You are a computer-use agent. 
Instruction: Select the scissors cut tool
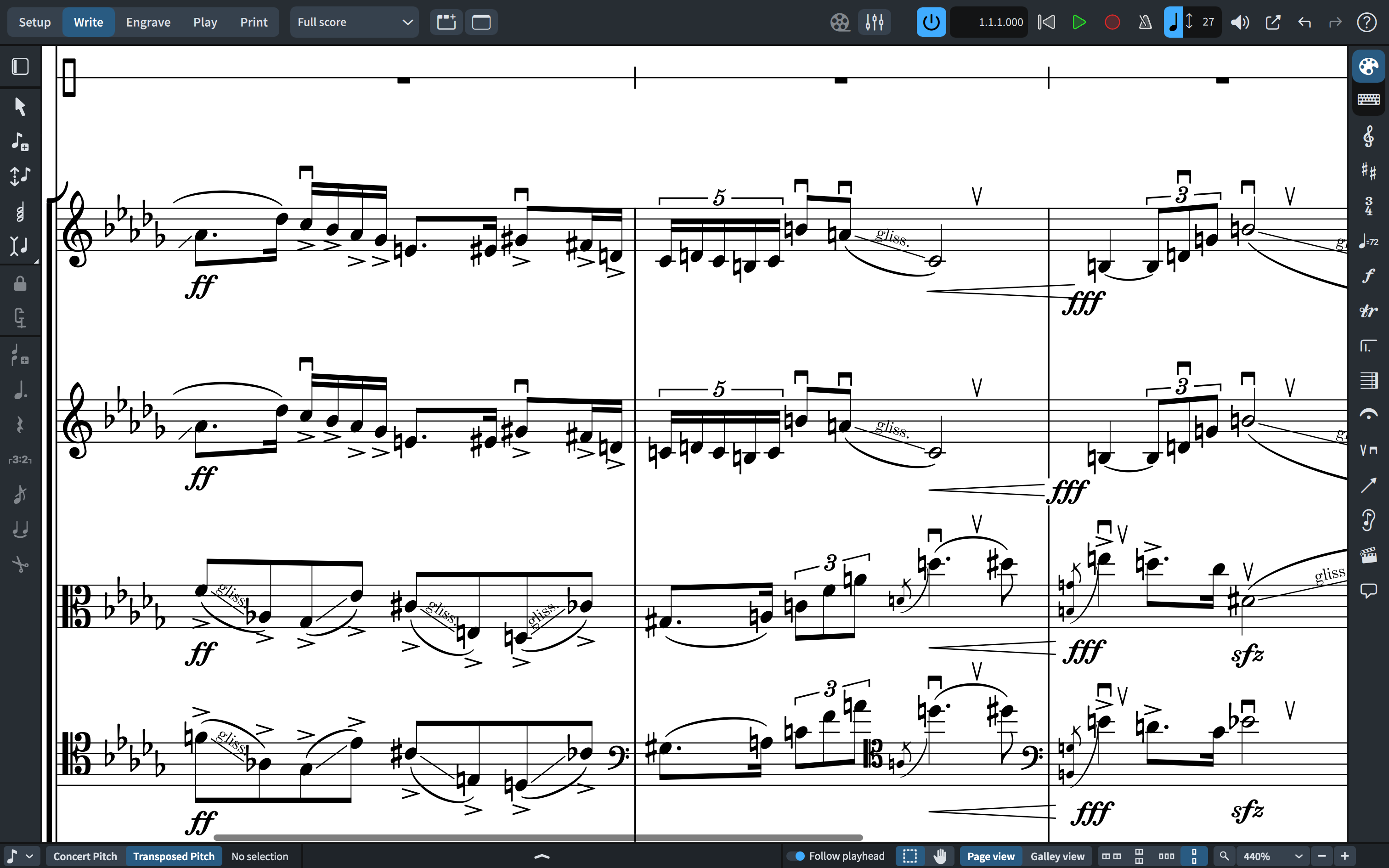click(x=20, y=564)
